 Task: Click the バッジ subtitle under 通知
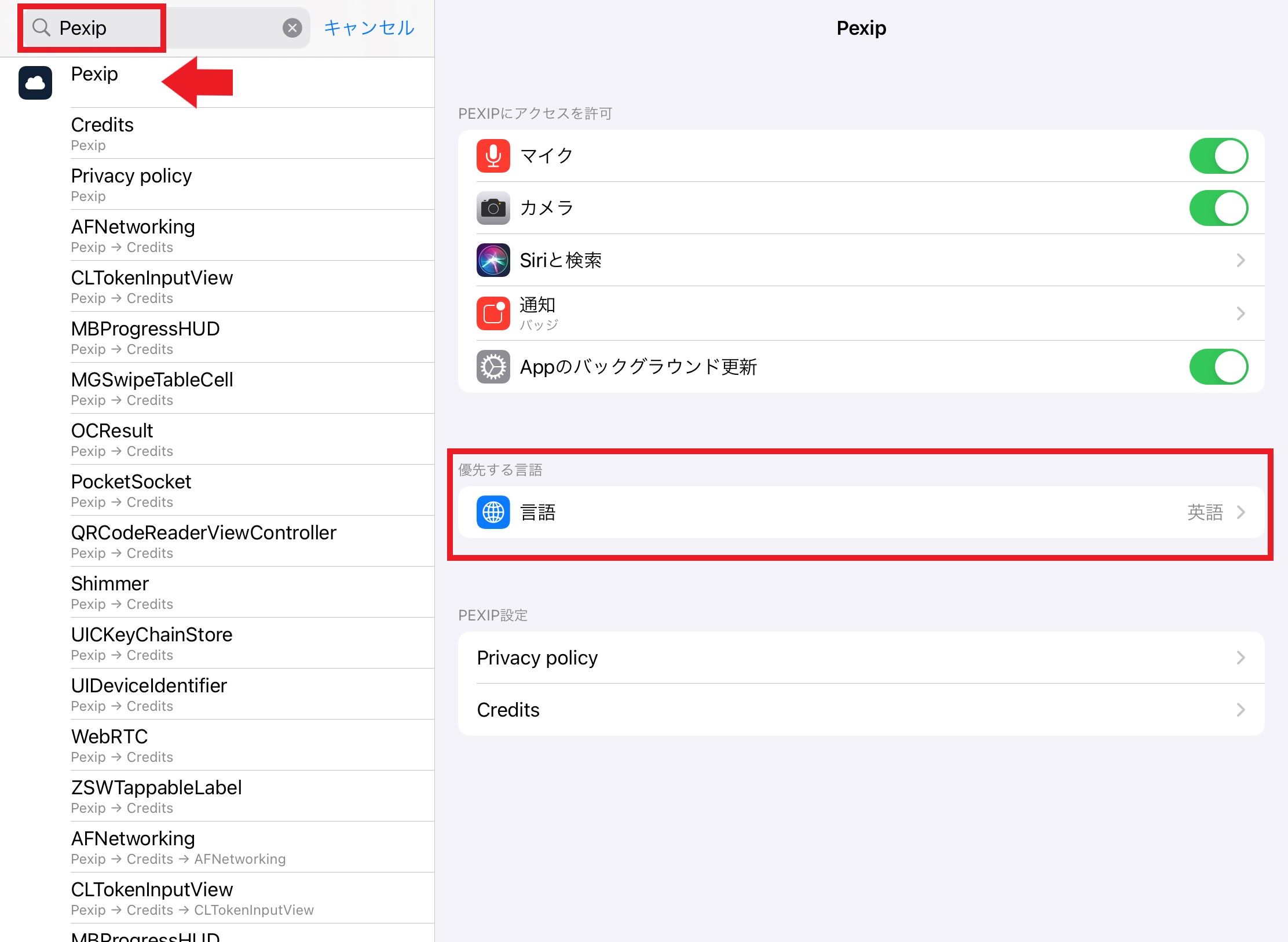[x=539, y=325]
